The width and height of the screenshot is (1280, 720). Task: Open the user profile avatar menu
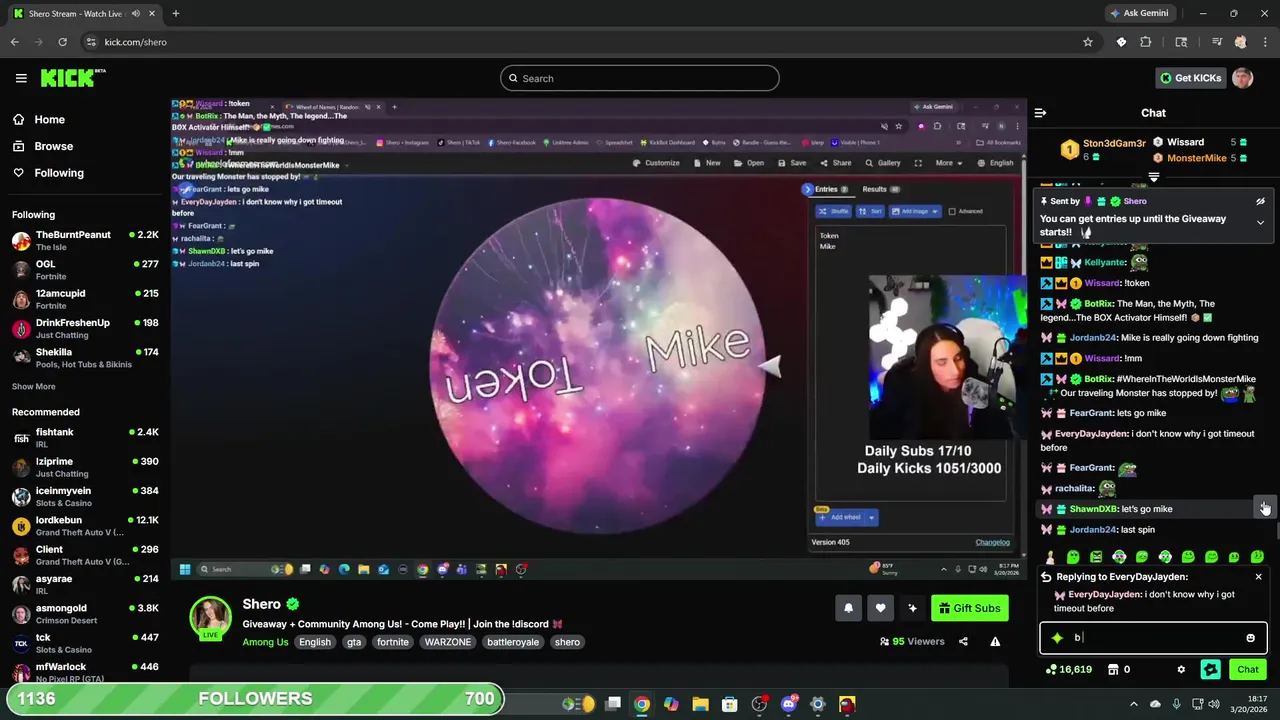1242,78
